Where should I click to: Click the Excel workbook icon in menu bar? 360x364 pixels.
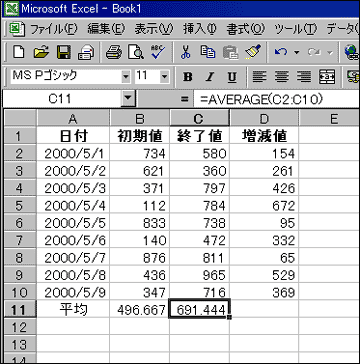[x=16, y=29]
